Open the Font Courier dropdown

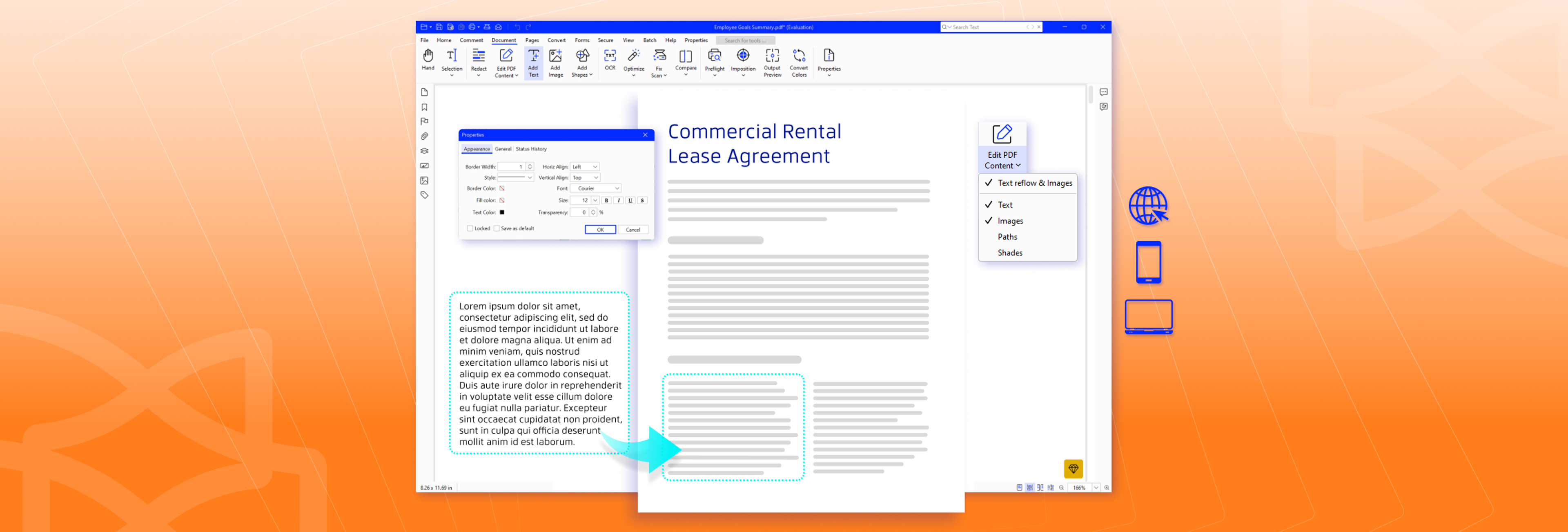pos(595,188)
